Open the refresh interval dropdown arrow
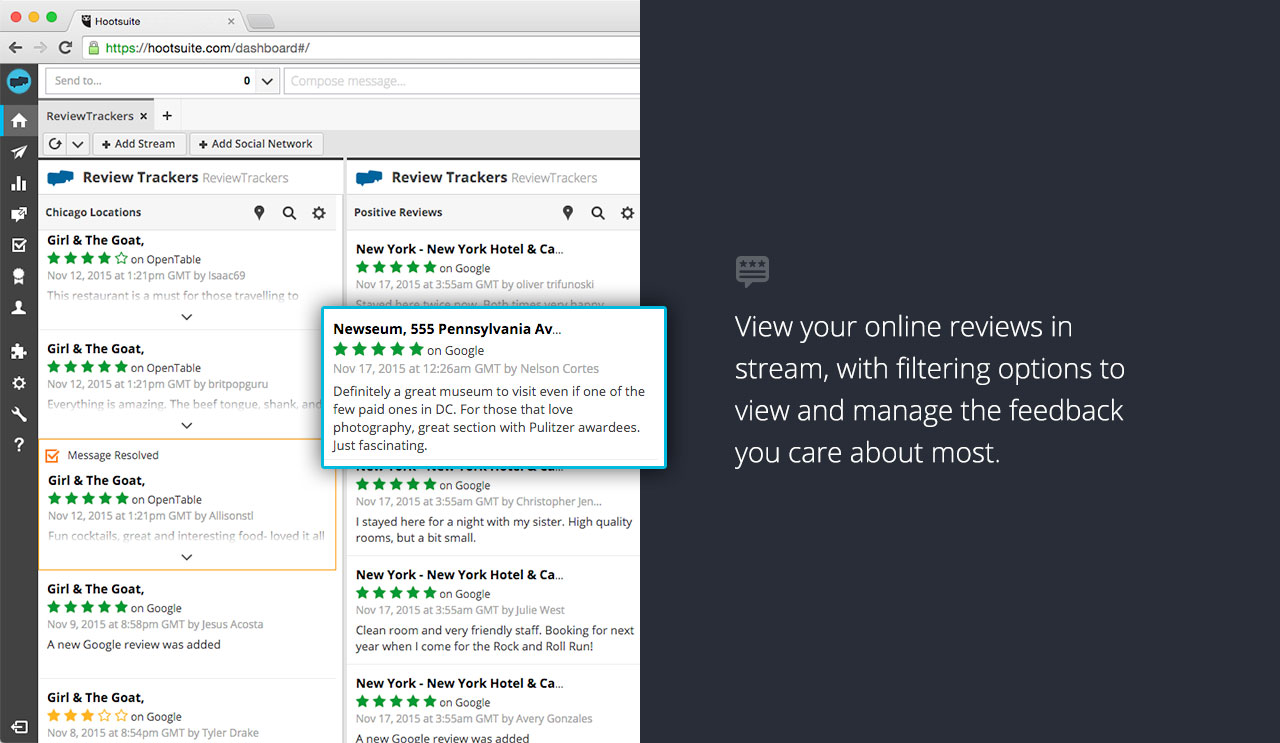Image resolution: width=1280 pixels, height=743 pixels. 78,144
